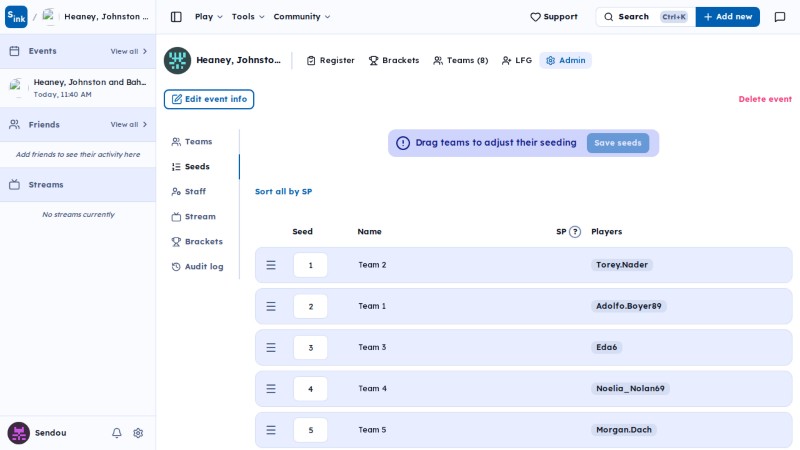The width and height of the screenshot is (800, 450).
Task: View all events chevron link
Action: (129, 52)
